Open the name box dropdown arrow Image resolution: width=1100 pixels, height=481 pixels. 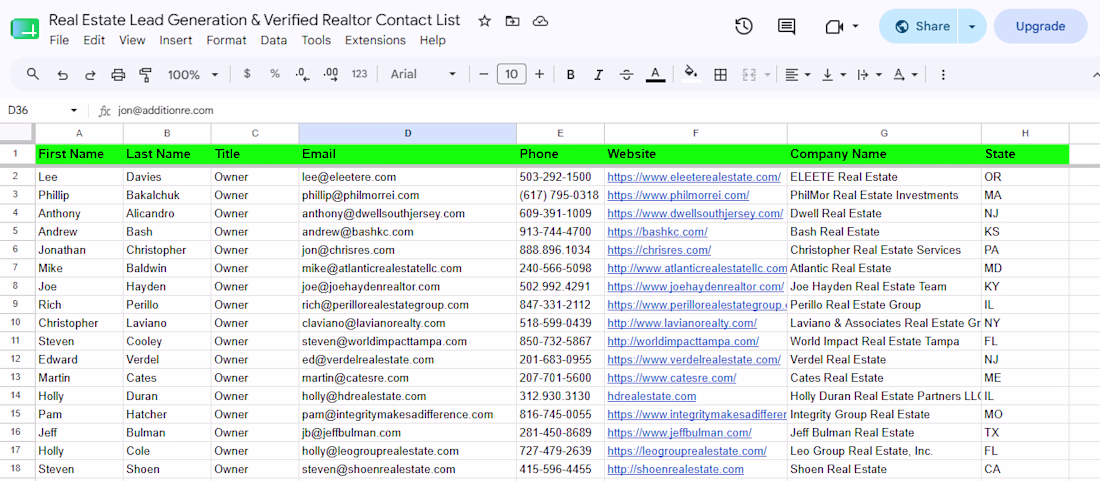(x=74, y=111)
